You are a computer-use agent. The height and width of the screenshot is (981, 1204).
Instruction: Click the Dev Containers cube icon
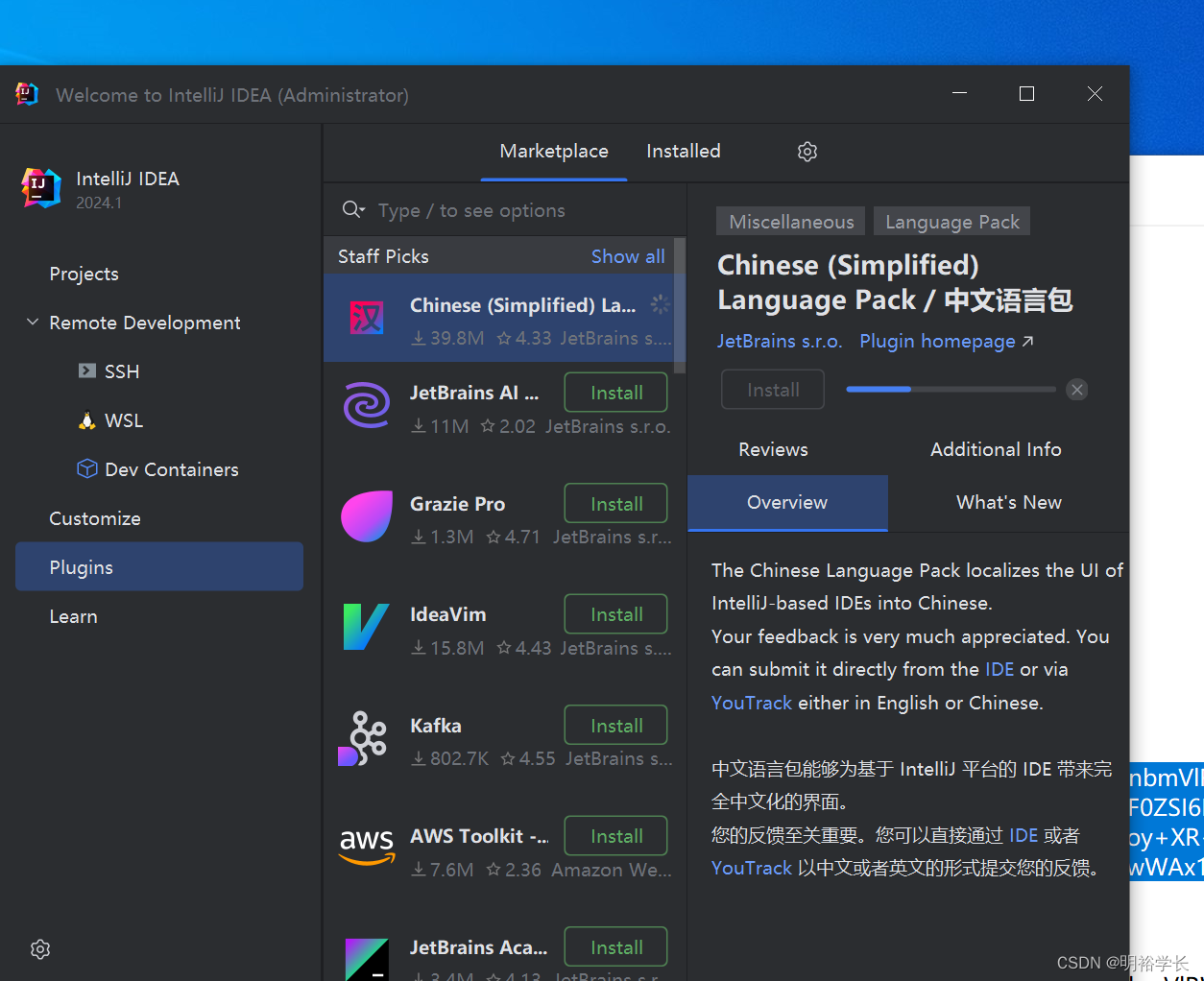[x=87, y=468]
